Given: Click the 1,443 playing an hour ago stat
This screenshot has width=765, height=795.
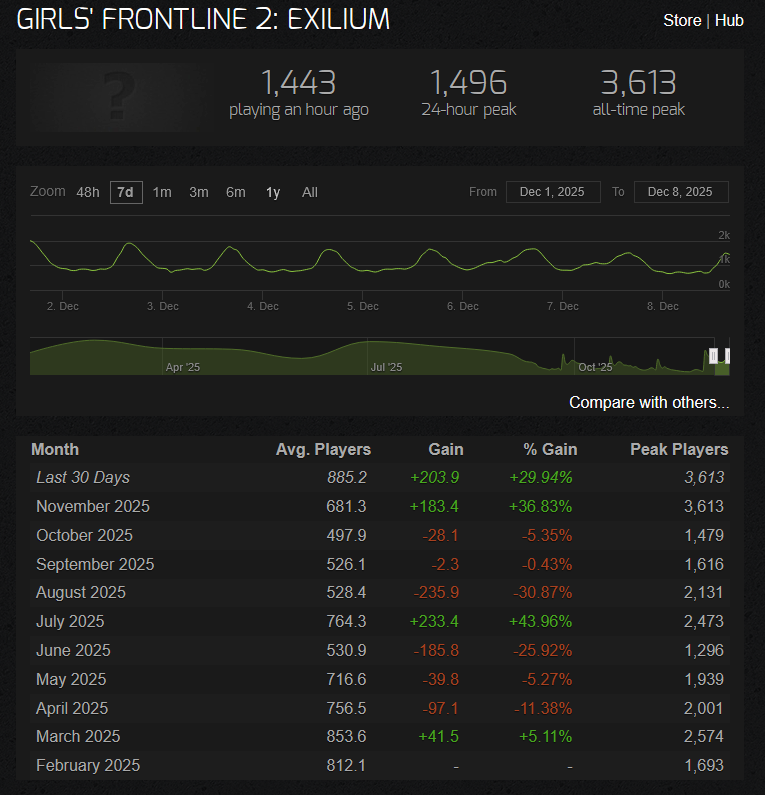Looking at the screenshot, I should 299,94.
